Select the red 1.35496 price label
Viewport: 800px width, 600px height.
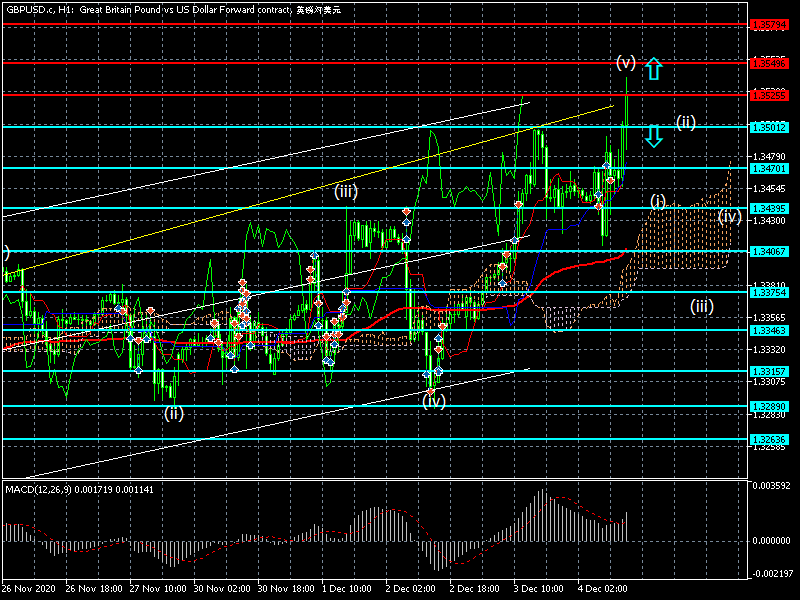(x=769, y=63)
